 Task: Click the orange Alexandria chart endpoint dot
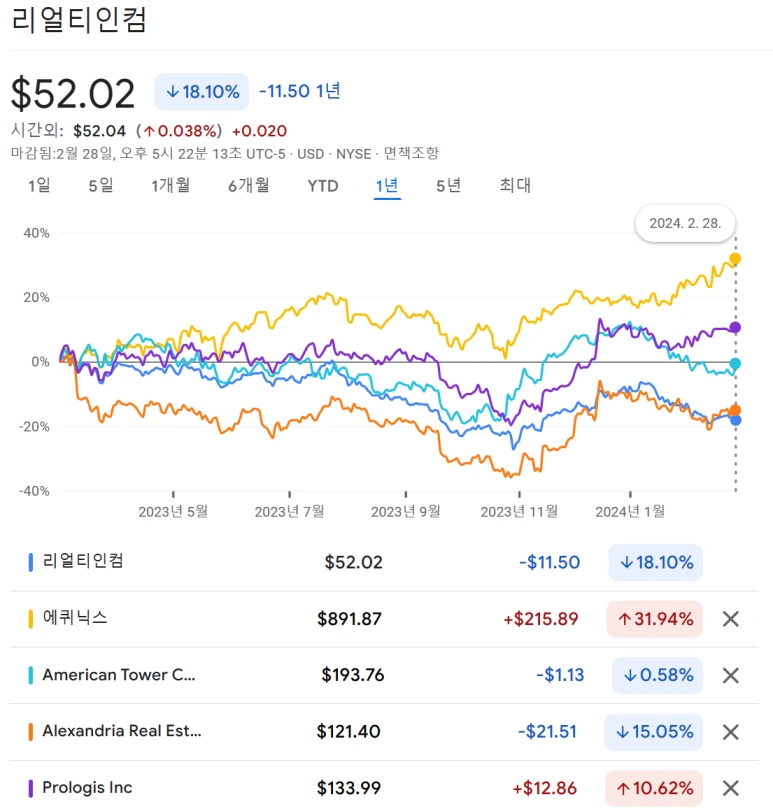point(735,410)
